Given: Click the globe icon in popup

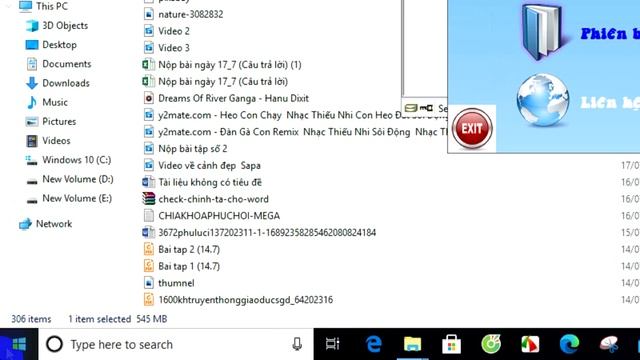Looking at the screenshot, I should [x=542, y=100].
